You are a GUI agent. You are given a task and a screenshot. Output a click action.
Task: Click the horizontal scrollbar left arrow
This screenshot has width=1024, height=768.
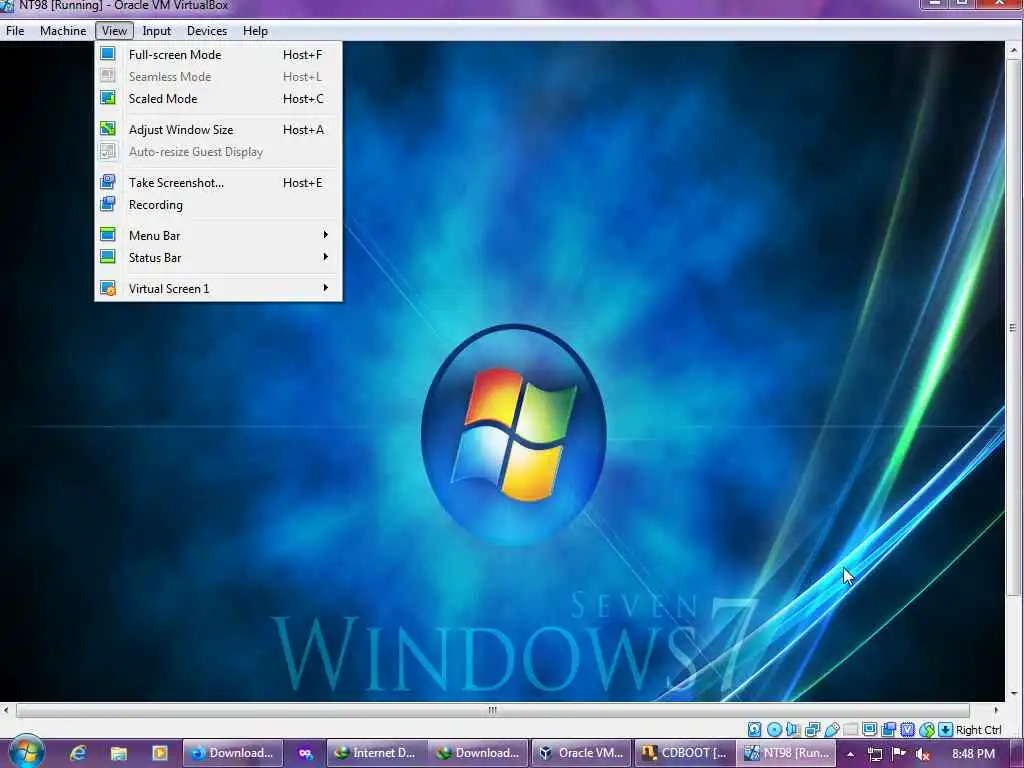pyautogui.click(x=6, y=710)
